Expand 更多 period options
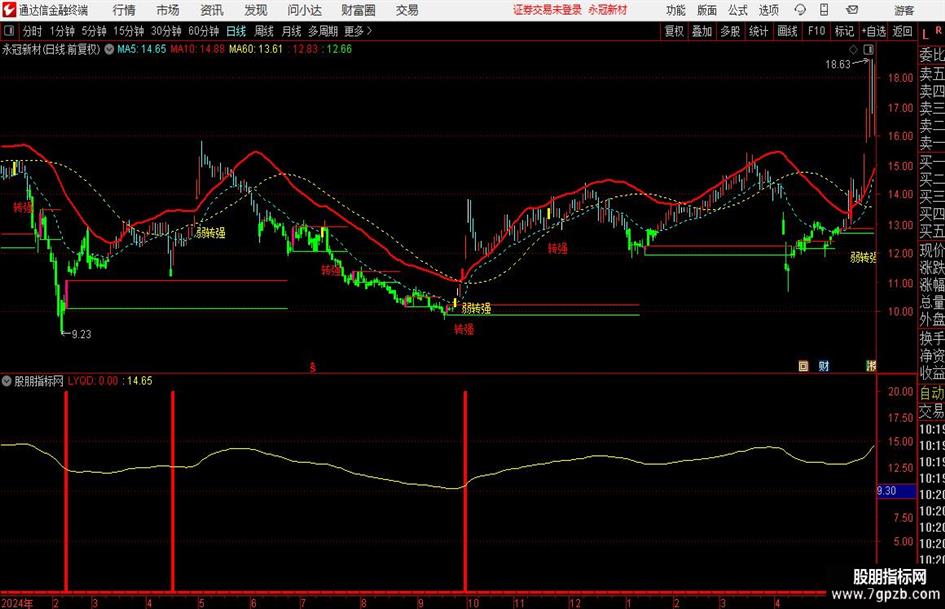 (359, 31)
